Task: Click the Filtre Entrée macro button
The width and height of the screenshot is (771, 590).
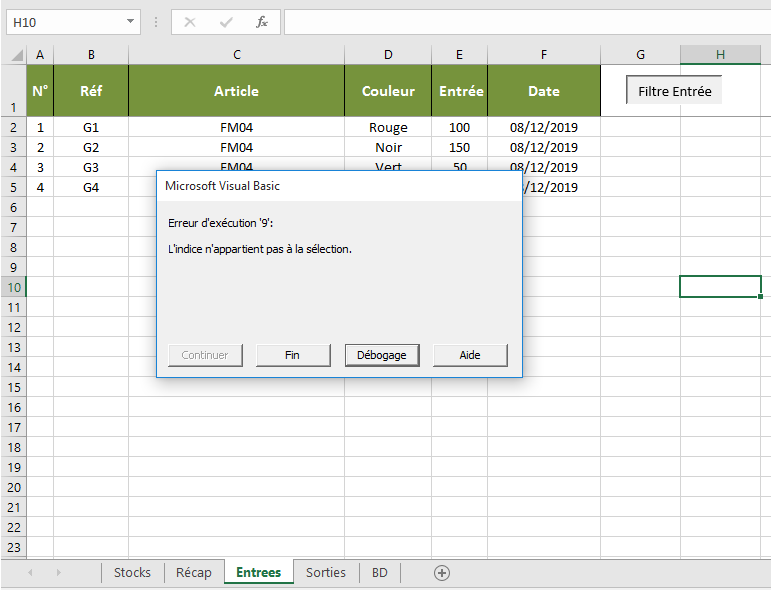Action: (674, 91)
